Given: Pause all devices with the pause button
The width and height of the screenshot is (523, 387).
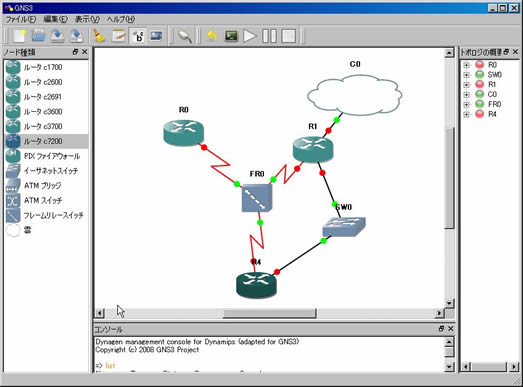Looking at the screenshot, I should click(269, 36).
